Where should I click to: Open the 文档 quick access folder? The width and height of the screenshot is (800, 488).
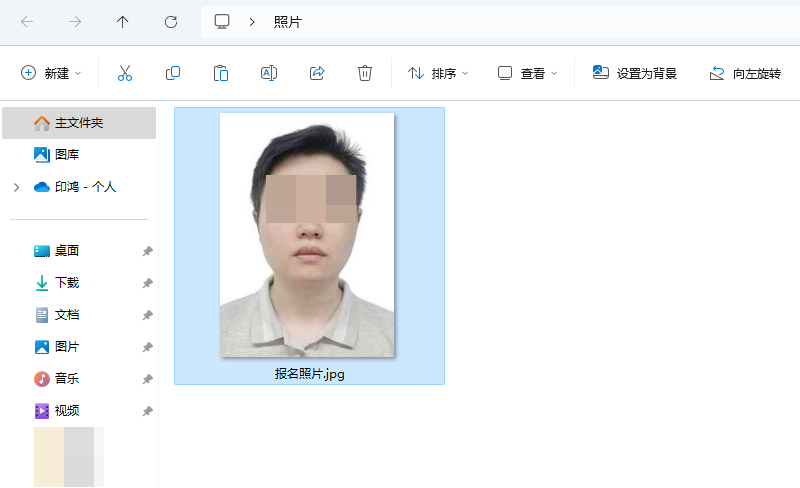coord(66,315)
